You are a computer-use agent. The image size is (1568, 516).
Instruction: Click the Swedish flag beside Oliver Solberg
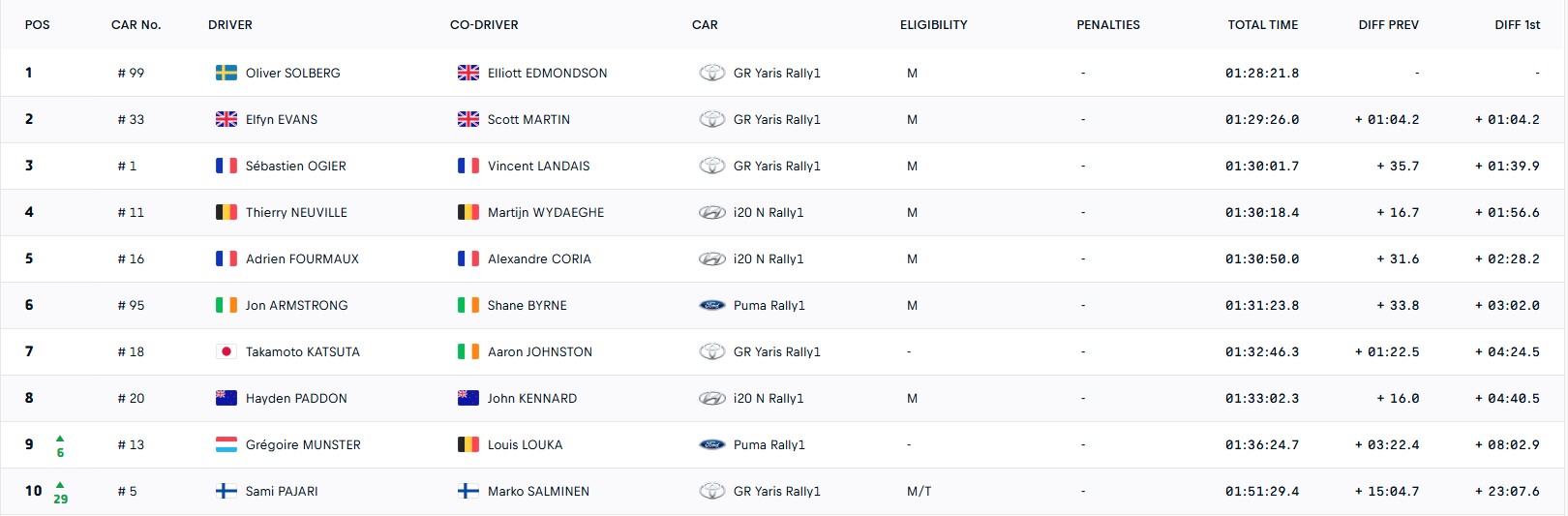pos(226,73)
